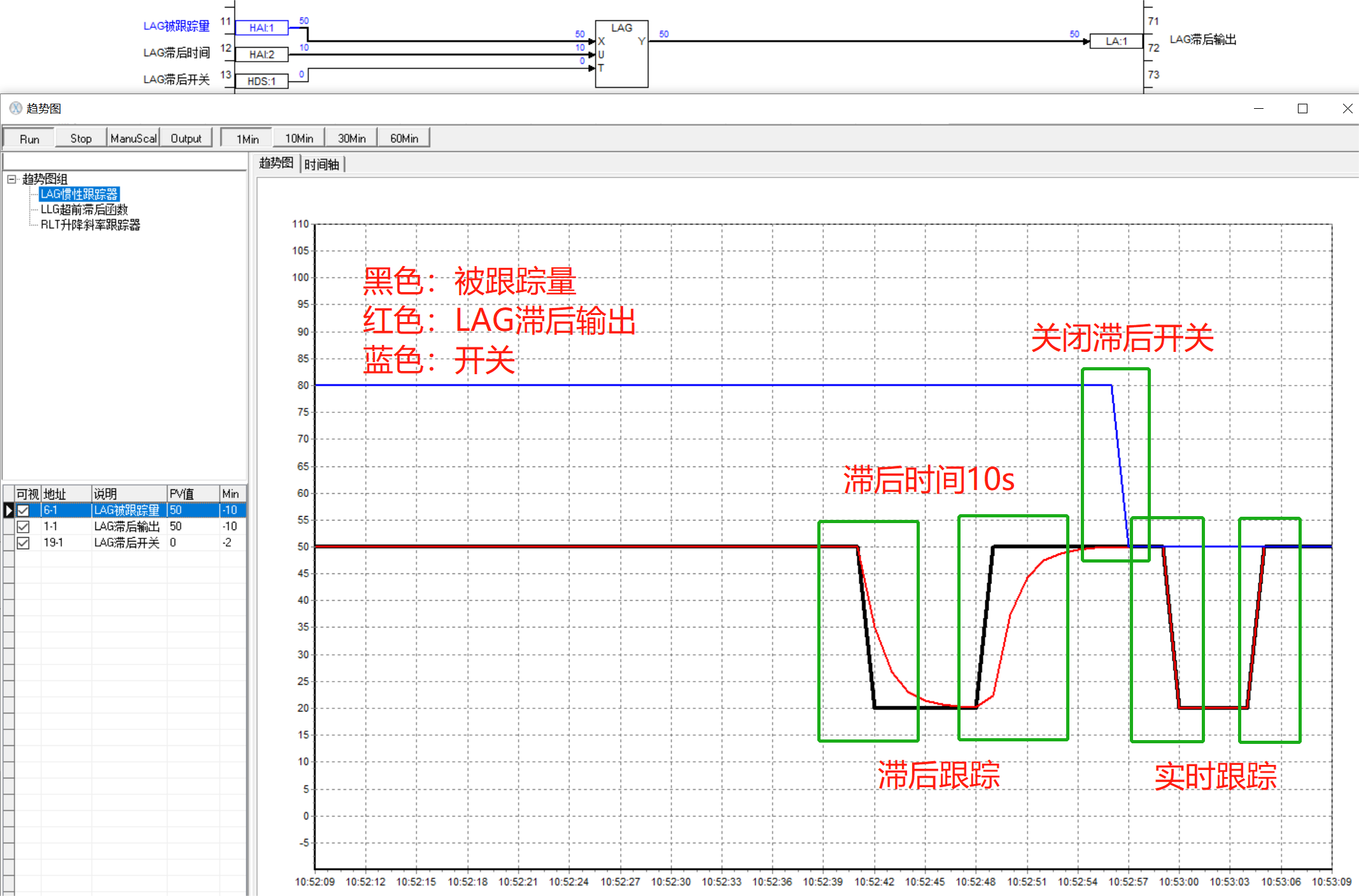The image size is (1359, 896).
Task: Select the LA:1 output block
Action: pos(1116,41)
